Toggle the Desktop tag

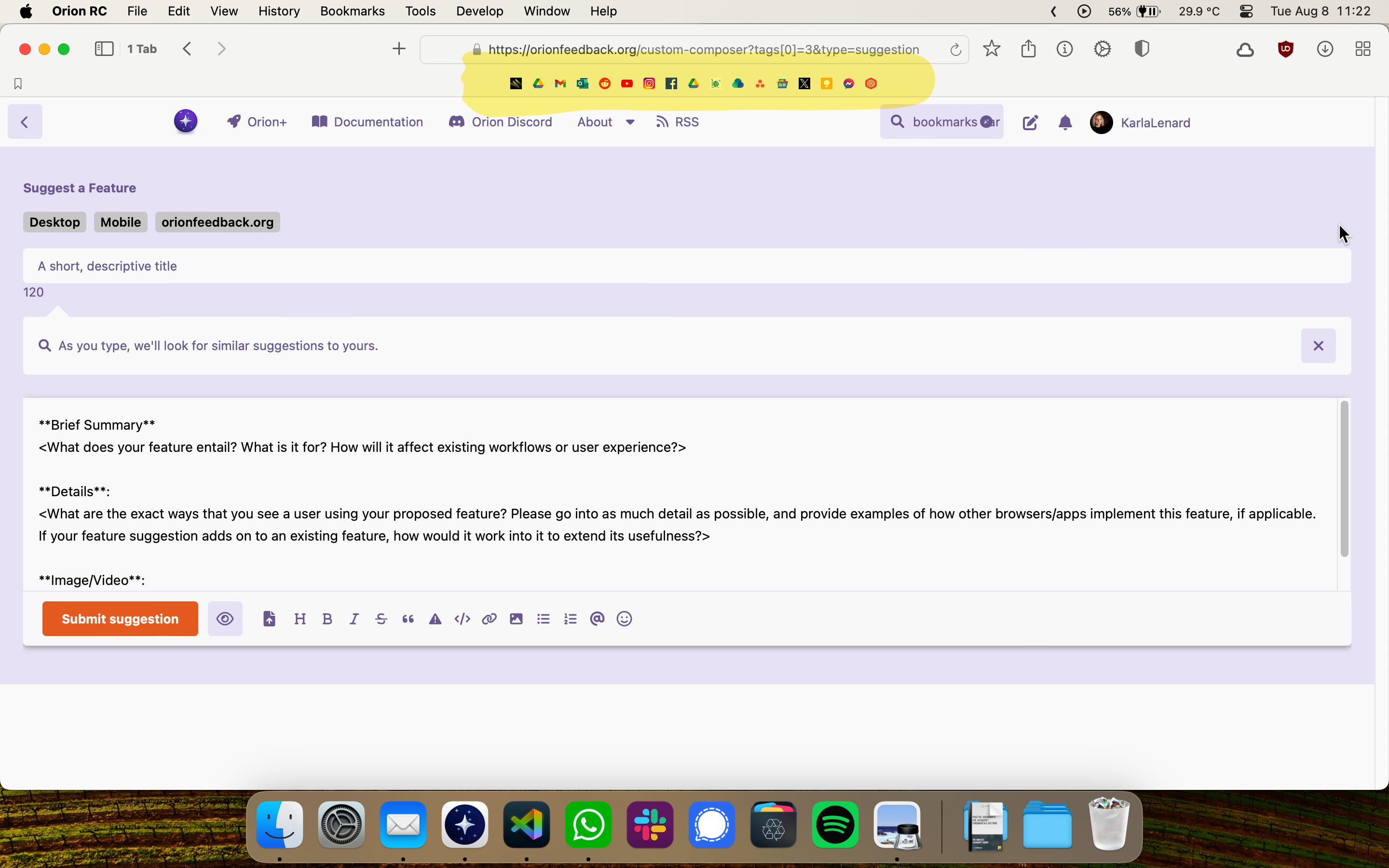tap(54, 222)
